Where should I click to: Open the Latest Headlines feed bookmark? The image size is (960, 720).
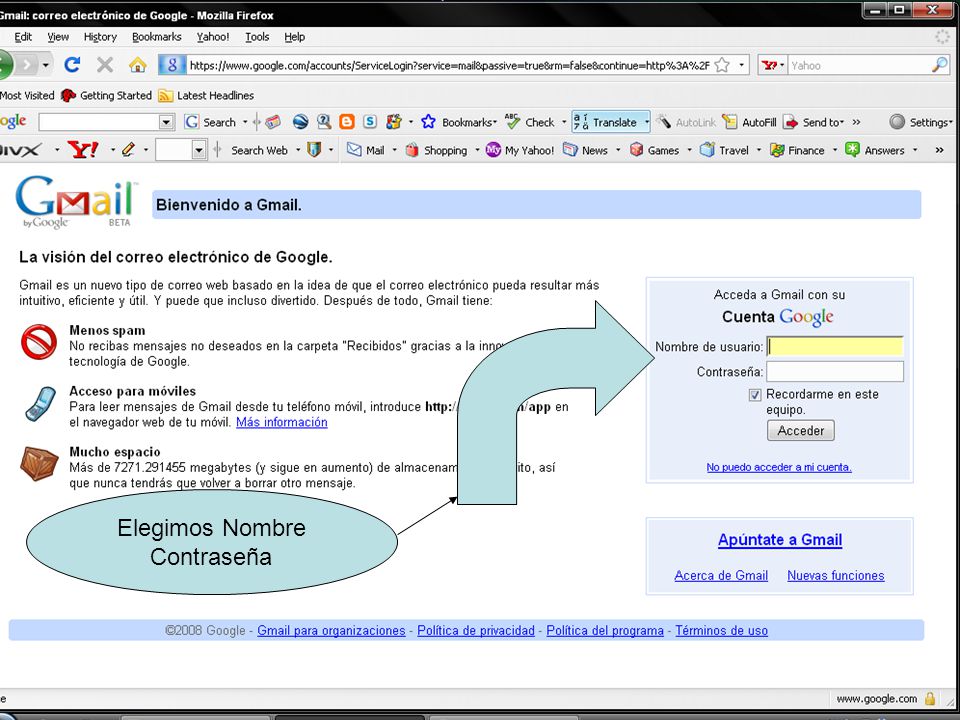point(206,96)
